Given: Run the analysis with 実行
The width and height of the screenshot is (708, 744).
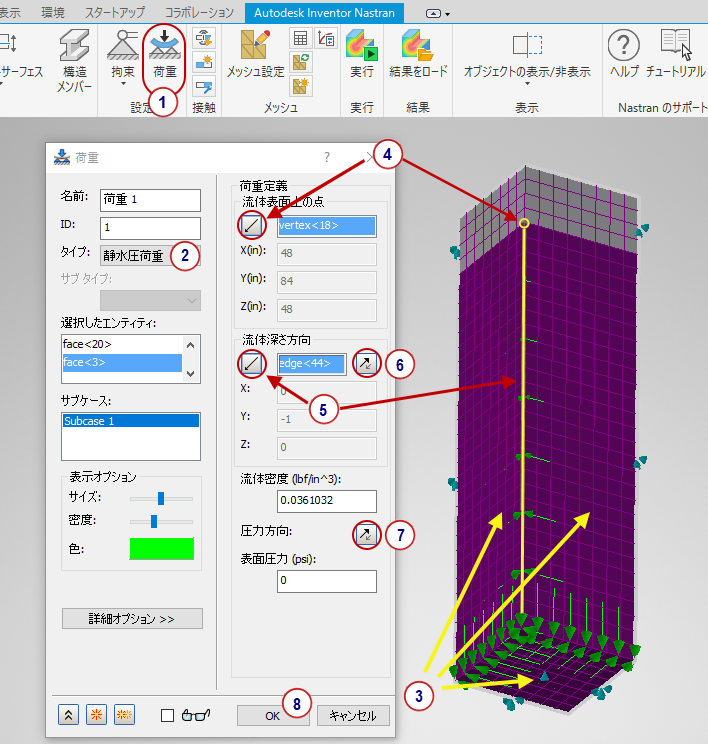Looking at the screenshot, I should [362, 55].
